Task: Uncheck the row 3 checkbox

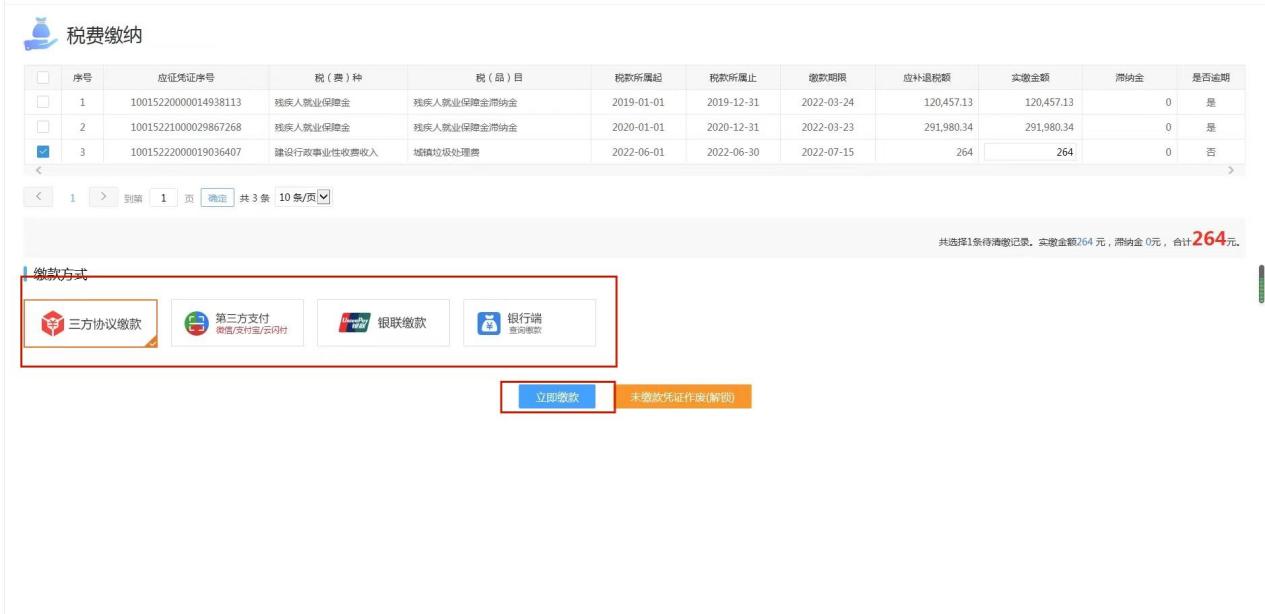Action: [x=42, y=152]
